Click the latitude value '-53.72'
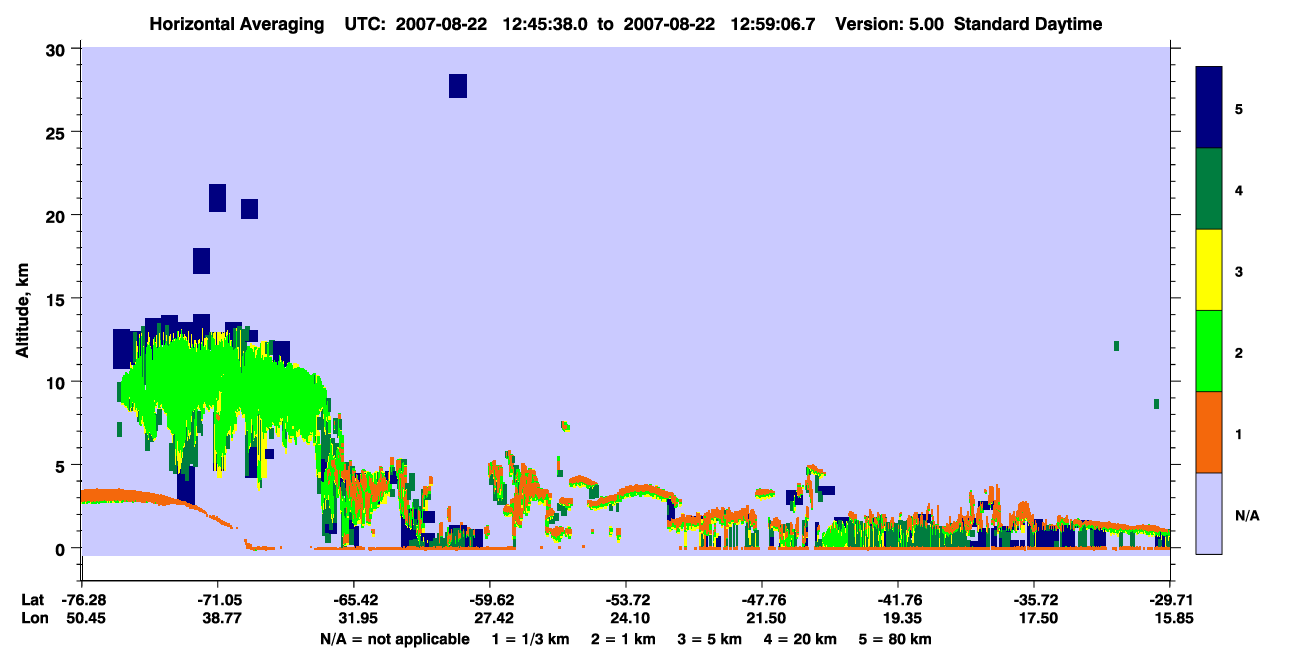The image size is (1300, 667). 625,600
